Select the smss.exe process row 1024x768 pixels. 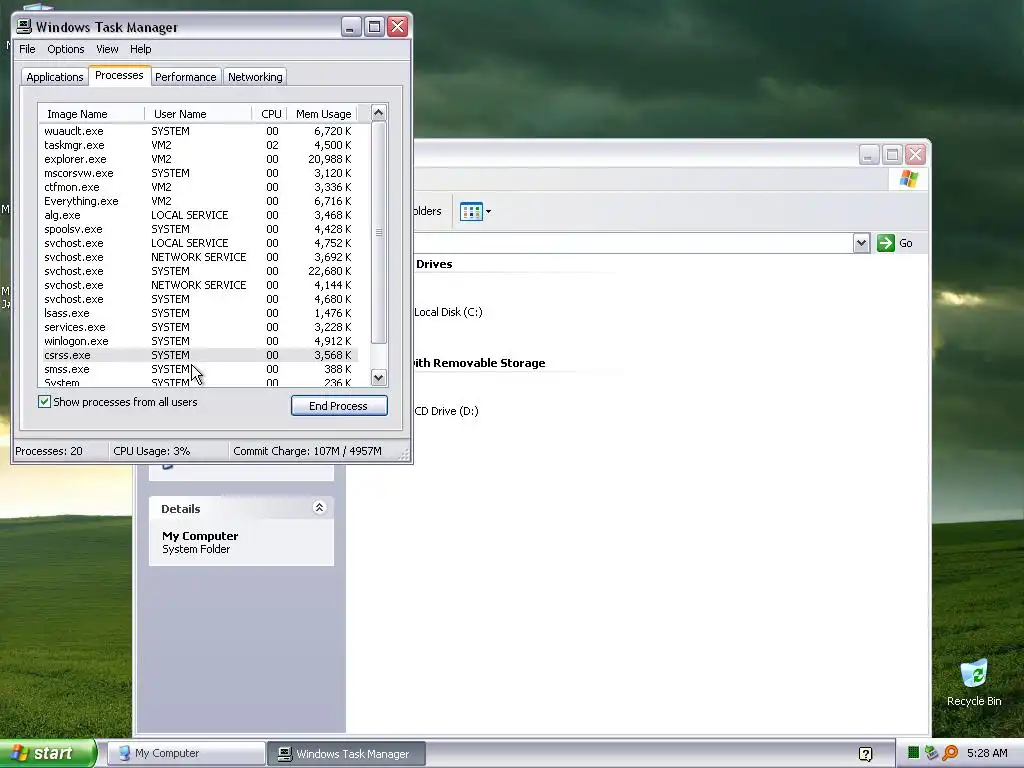pyautogui.click(x=199, y=369)
